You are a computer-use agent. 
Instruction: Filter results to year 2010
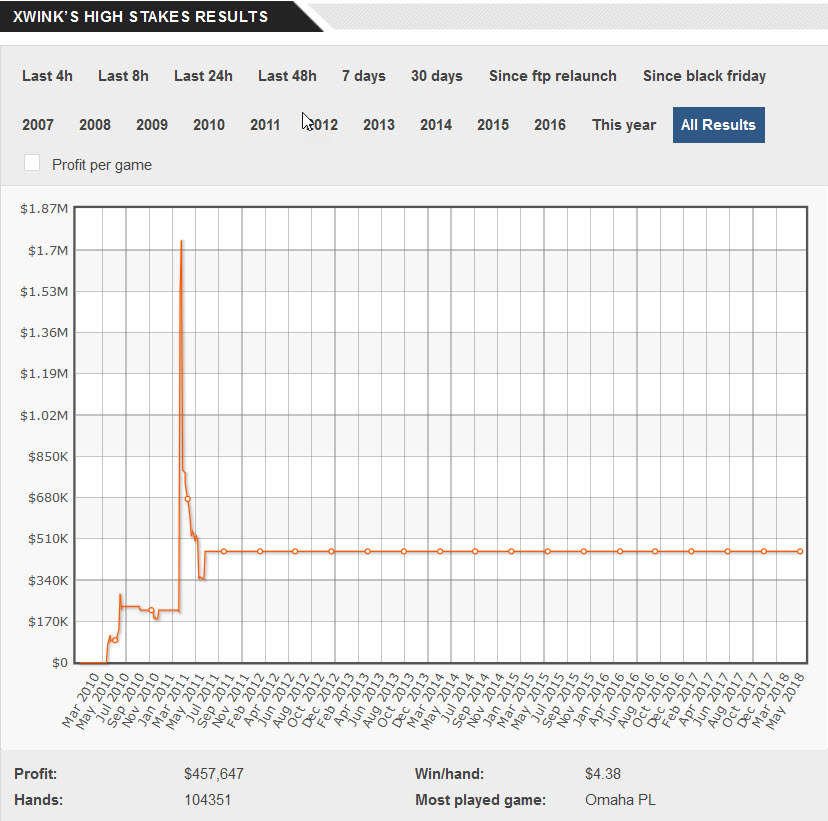point(209,125)
